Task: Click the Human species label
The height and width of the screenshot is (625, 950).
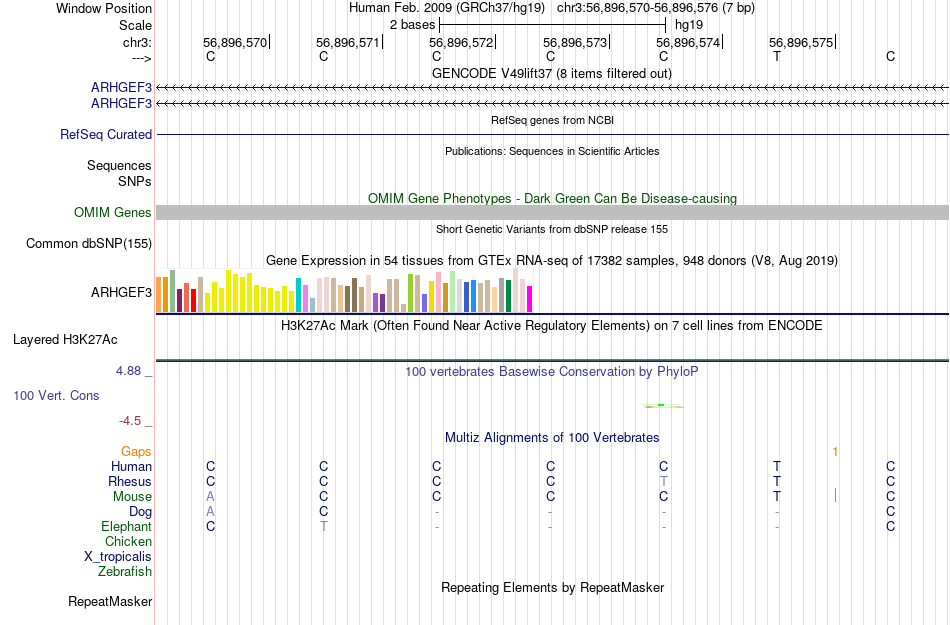Action: click(131, 467)
